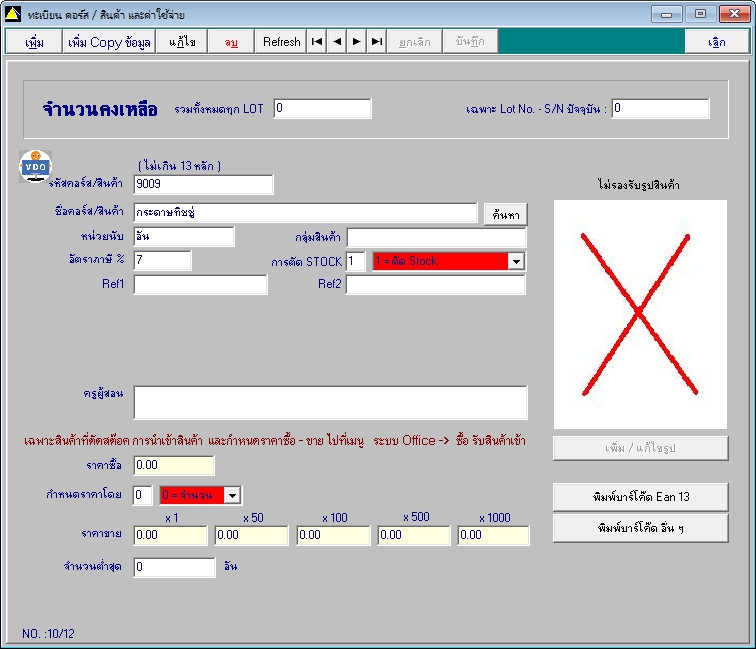Click the เลิก (Exit) button
The width and height of the screenshot is (756, 649).
(x=716, y=41)
